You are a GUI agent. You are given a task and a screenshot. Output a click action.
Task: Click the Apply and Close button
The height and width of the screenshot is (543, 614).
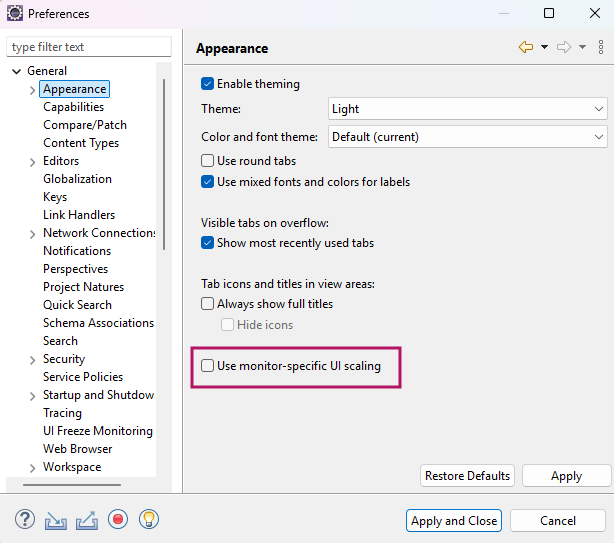coord(454,520)
